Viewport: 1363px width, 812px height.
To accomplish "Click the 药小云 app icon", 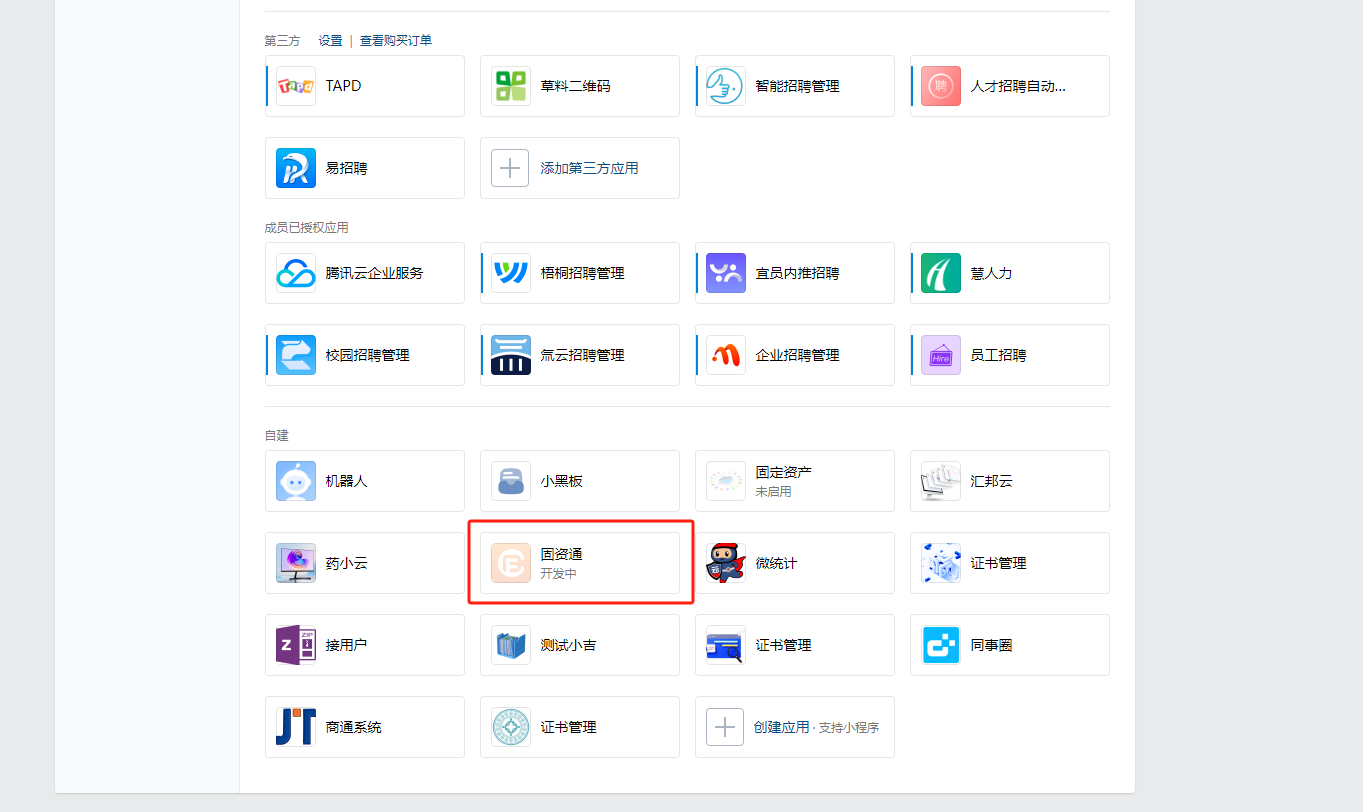I will click(296, 563).
